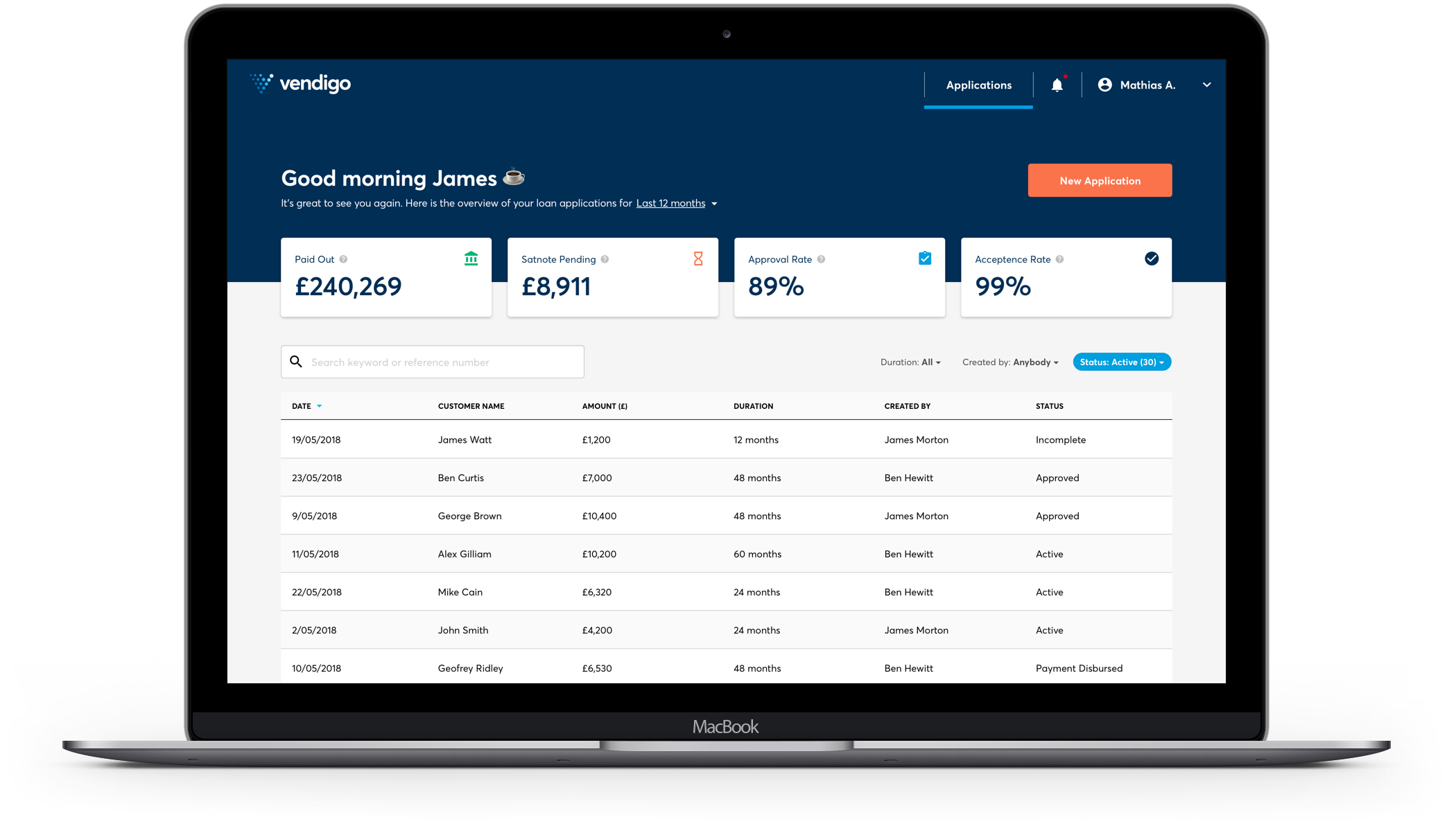Viewport: 1456px width, 826px height.
Task: Click the £6,320 amount cell
Action: (x=597, y=592)
